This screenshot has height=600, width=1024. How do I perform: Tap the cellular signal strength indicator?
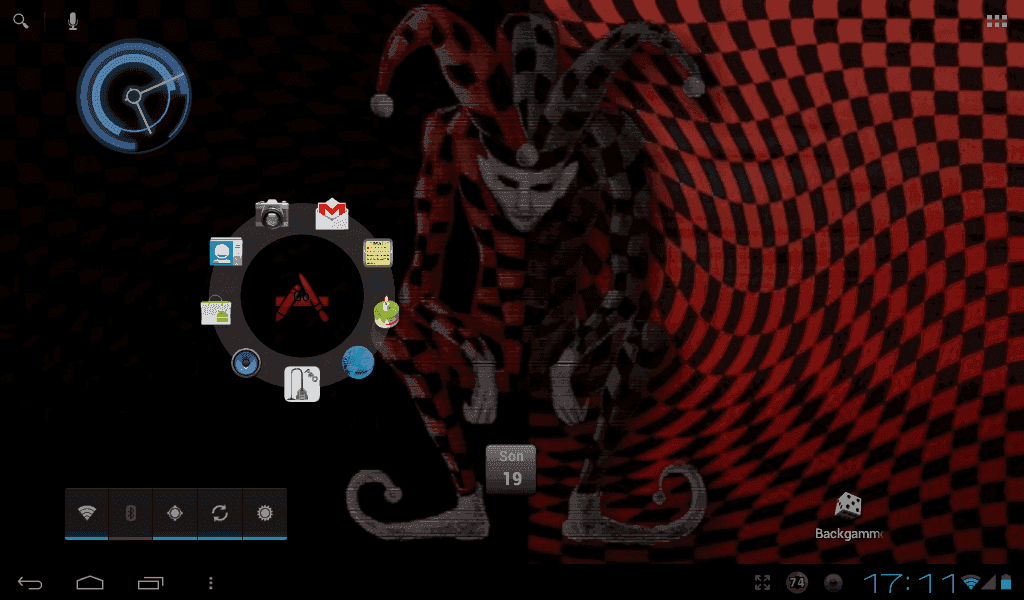[989, 582]
